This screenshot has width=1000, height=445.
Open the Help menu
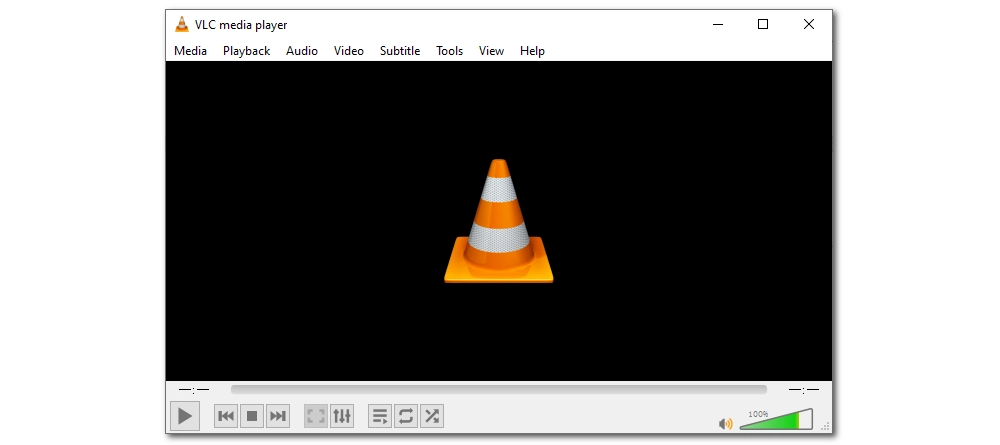click(x=532, y=51)
